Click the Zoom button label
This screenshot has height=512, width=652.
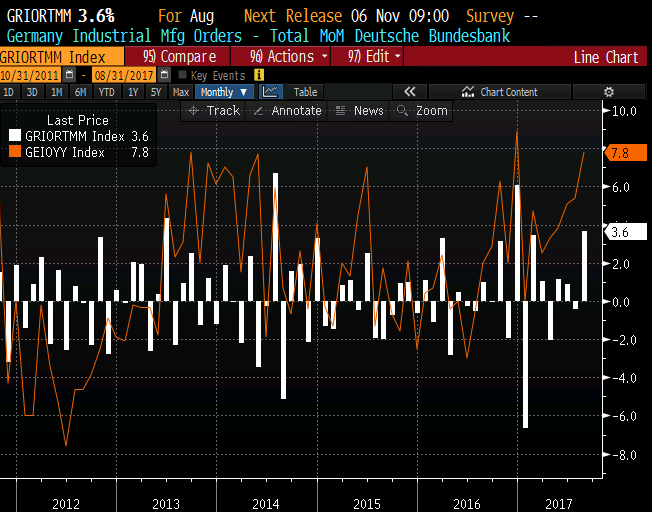click(432, 111)
